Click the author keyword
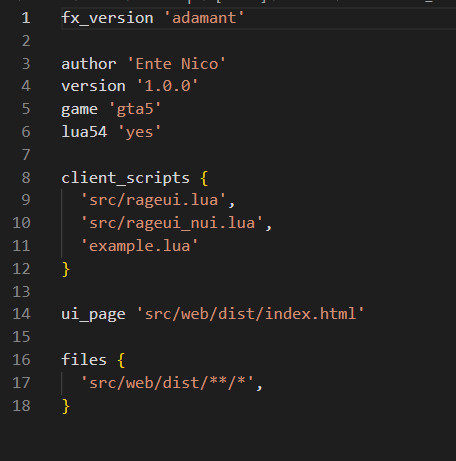Image resolution: width=456 pixels, height=461 pixels. point(89,64)
